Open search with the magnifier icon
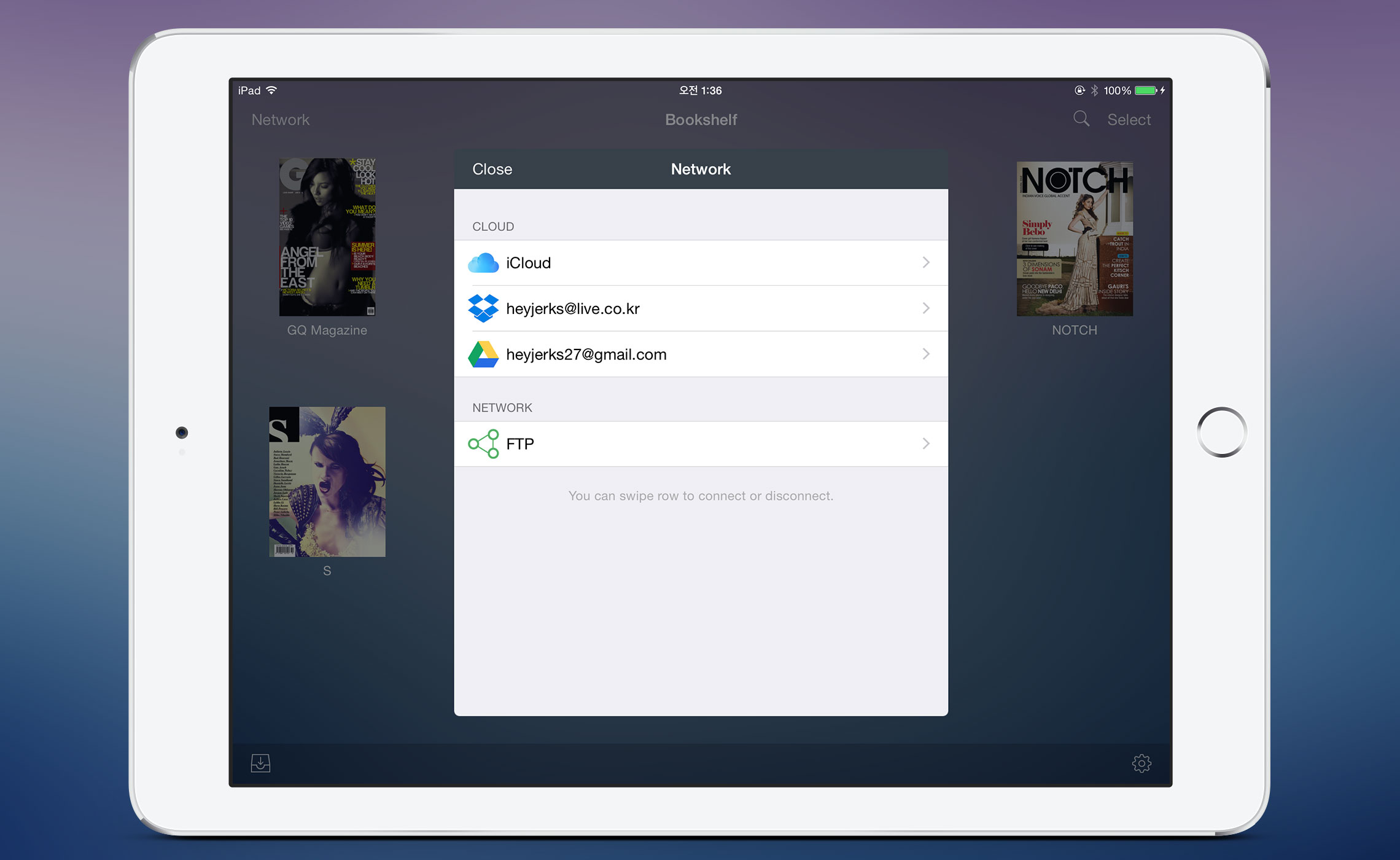Image resolution: width=1400 pixels, height=860 pixels. [1081, 119]
